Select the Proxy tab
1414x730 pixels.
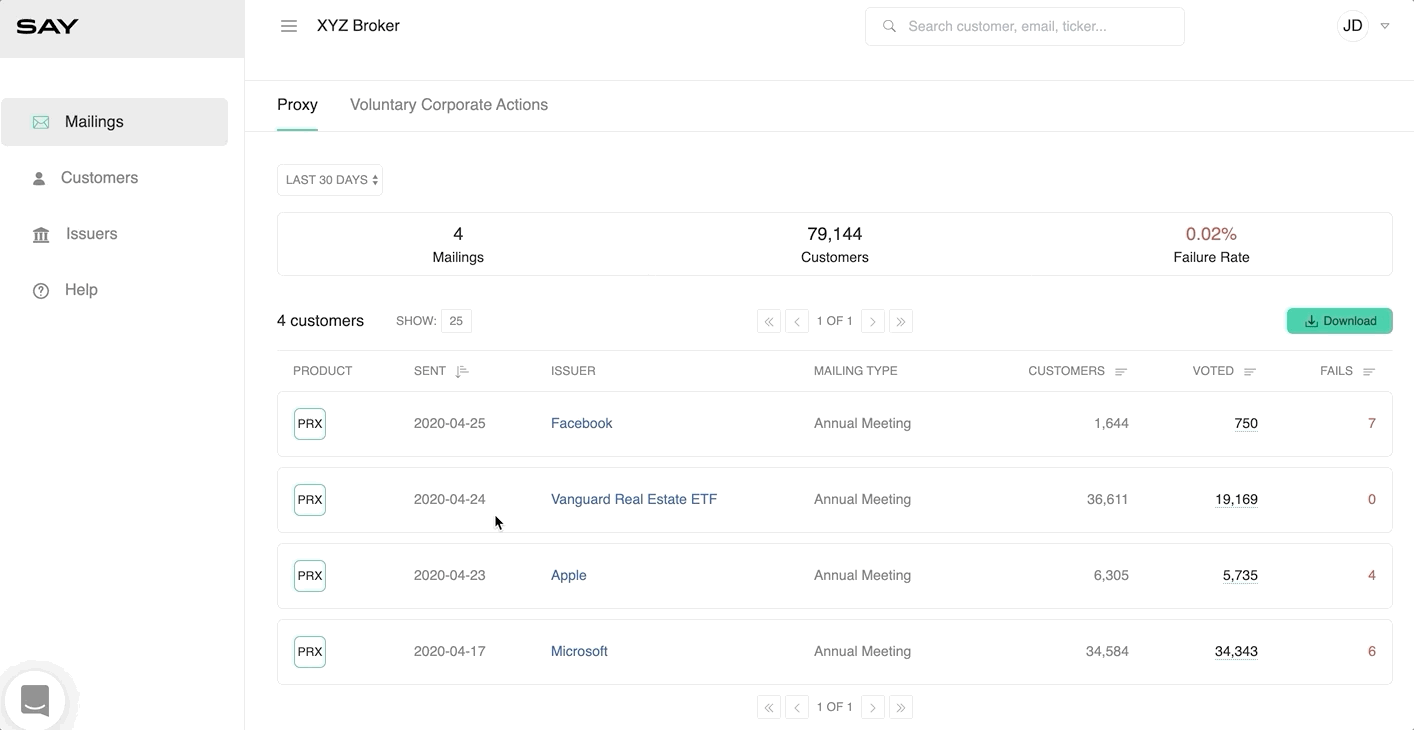pos(297,105)
